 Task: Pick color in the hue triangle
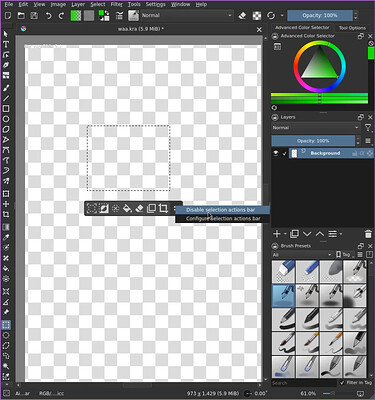click(320, 65)
